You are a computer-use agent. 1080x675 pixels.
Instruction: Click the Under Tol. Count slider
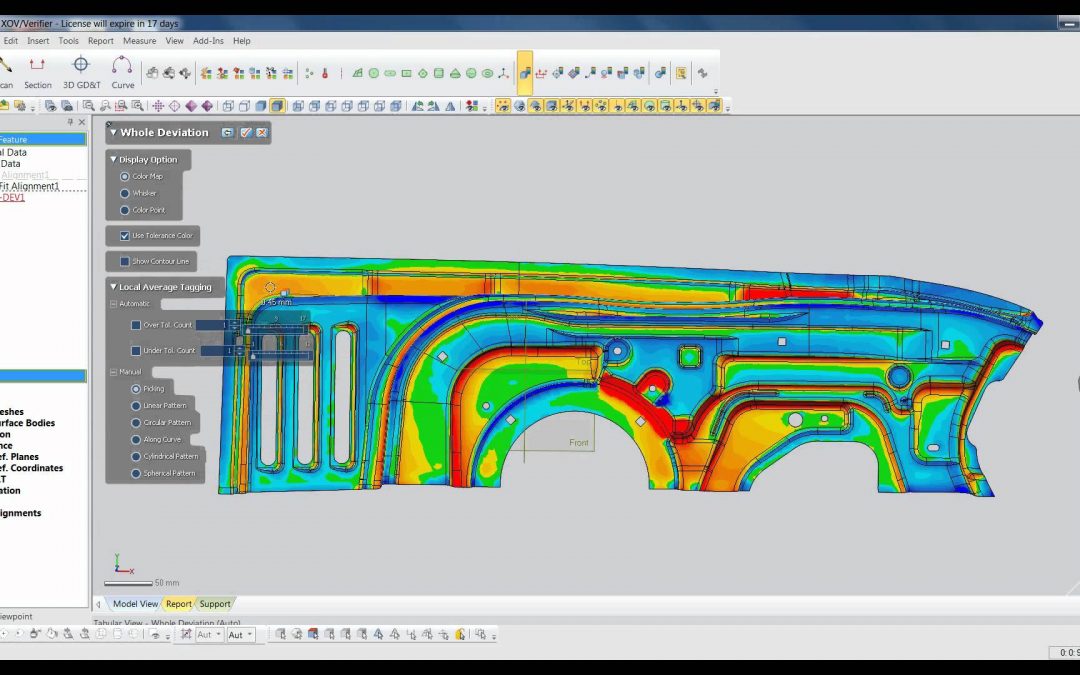pos(279,353)
